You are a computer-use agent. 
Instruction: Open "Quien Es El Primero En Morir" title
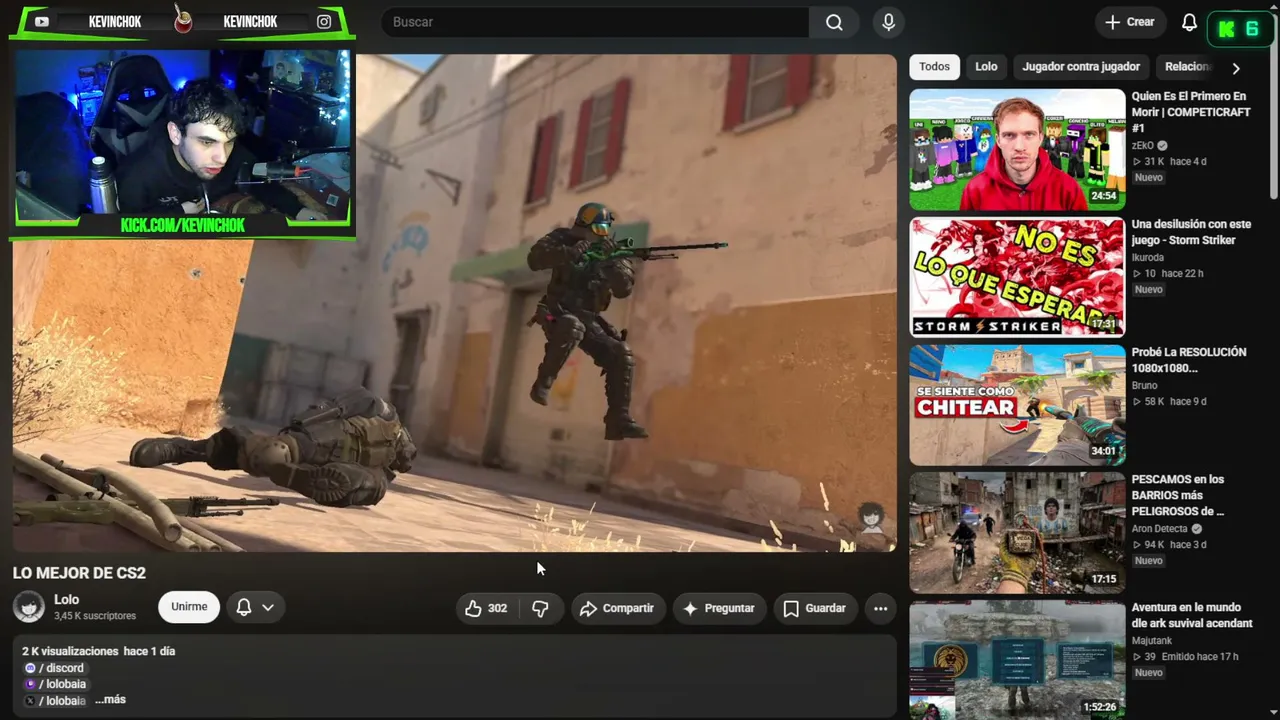[x=1191, y=112]
